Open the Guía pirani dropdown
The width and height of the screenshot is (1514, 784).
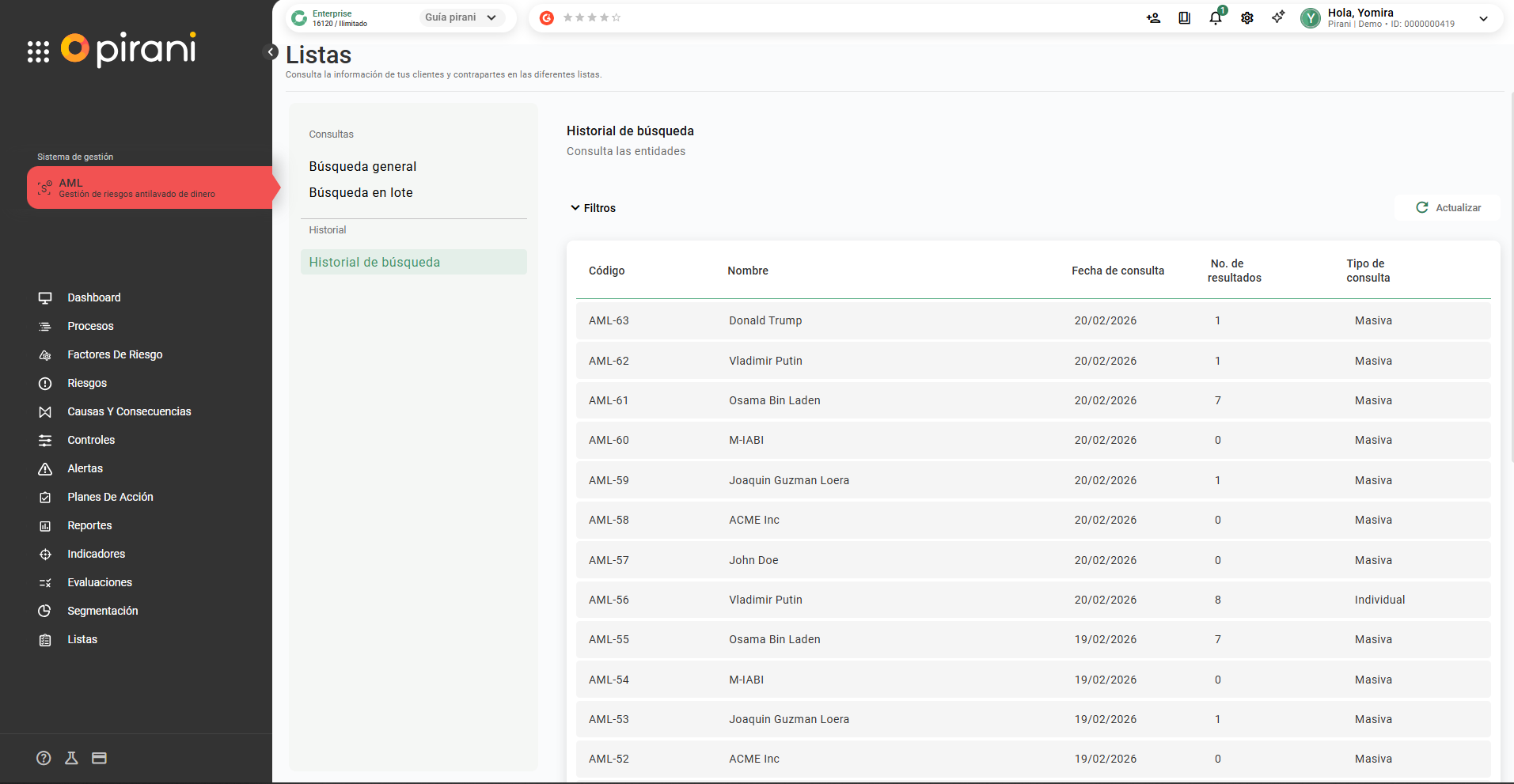tap(461, 17)
